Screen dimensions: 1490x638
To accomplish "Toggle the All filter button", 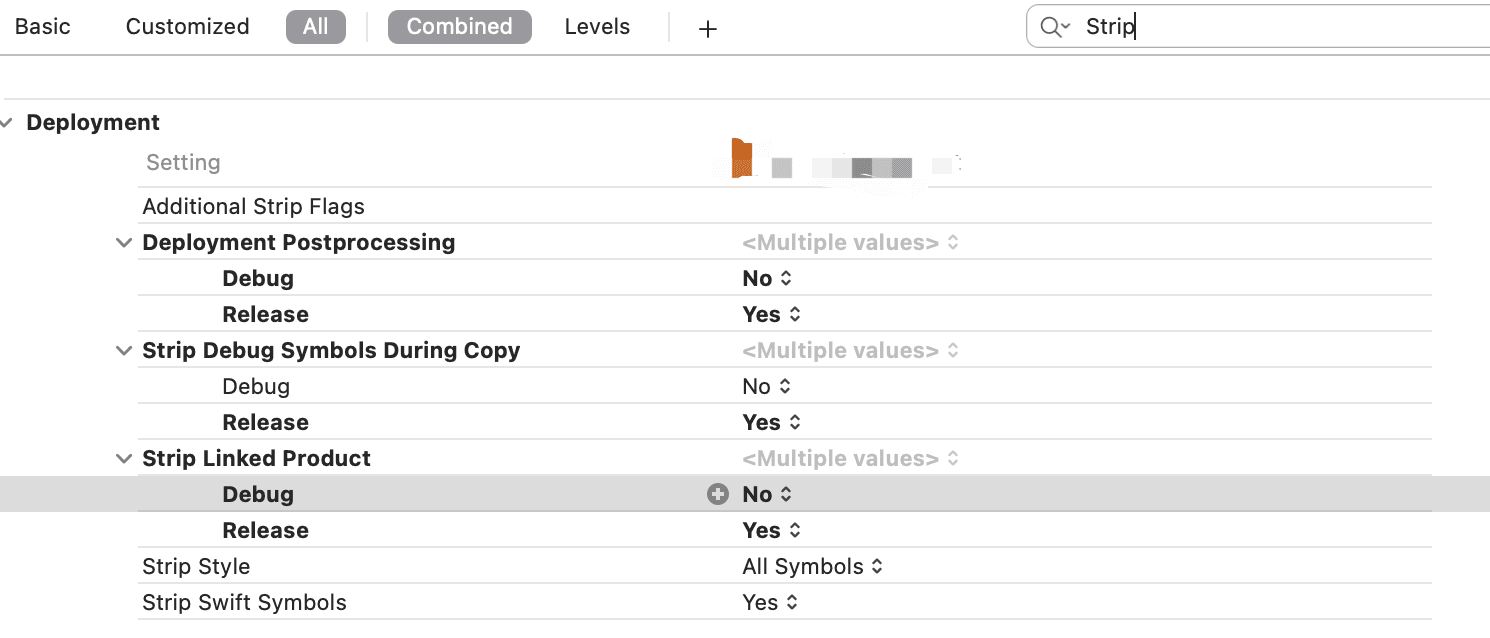I will pyautogui.click(x=315, y=27).
